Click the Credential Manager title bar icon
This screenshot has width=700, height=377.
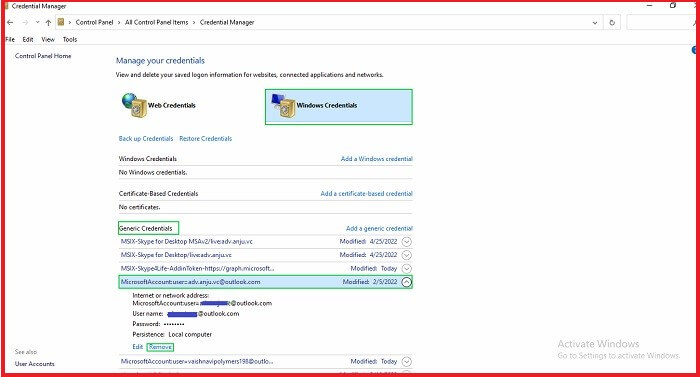[x=6, y=6]
